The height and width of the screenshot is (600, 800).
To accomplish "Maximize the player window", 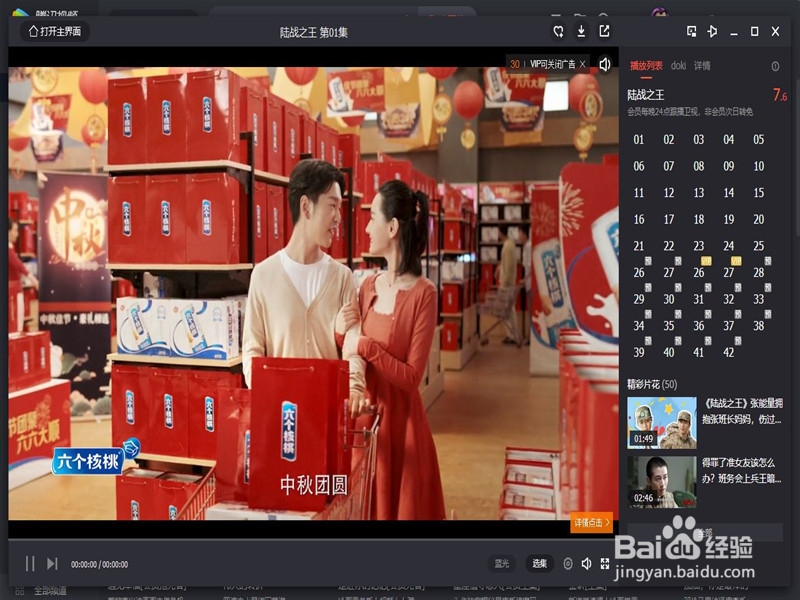I will pyautogui.click(x=755, y=32).
